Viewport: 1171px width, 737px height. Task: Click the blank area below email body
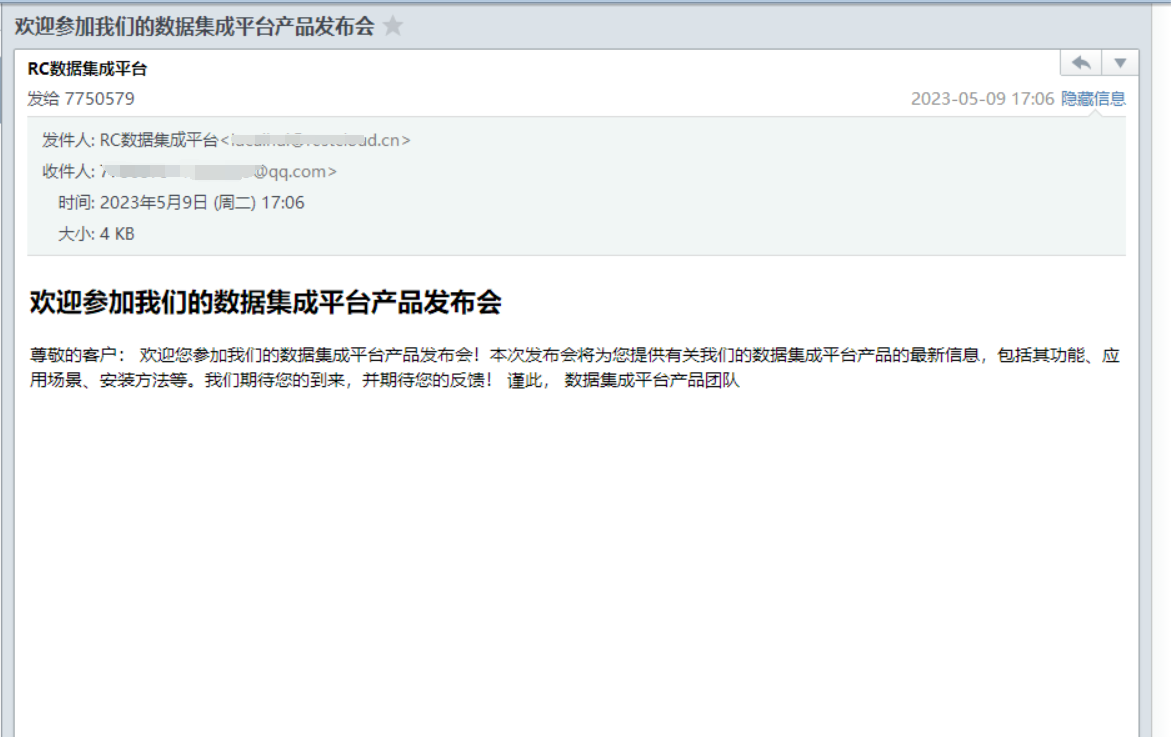click(575, 560)
